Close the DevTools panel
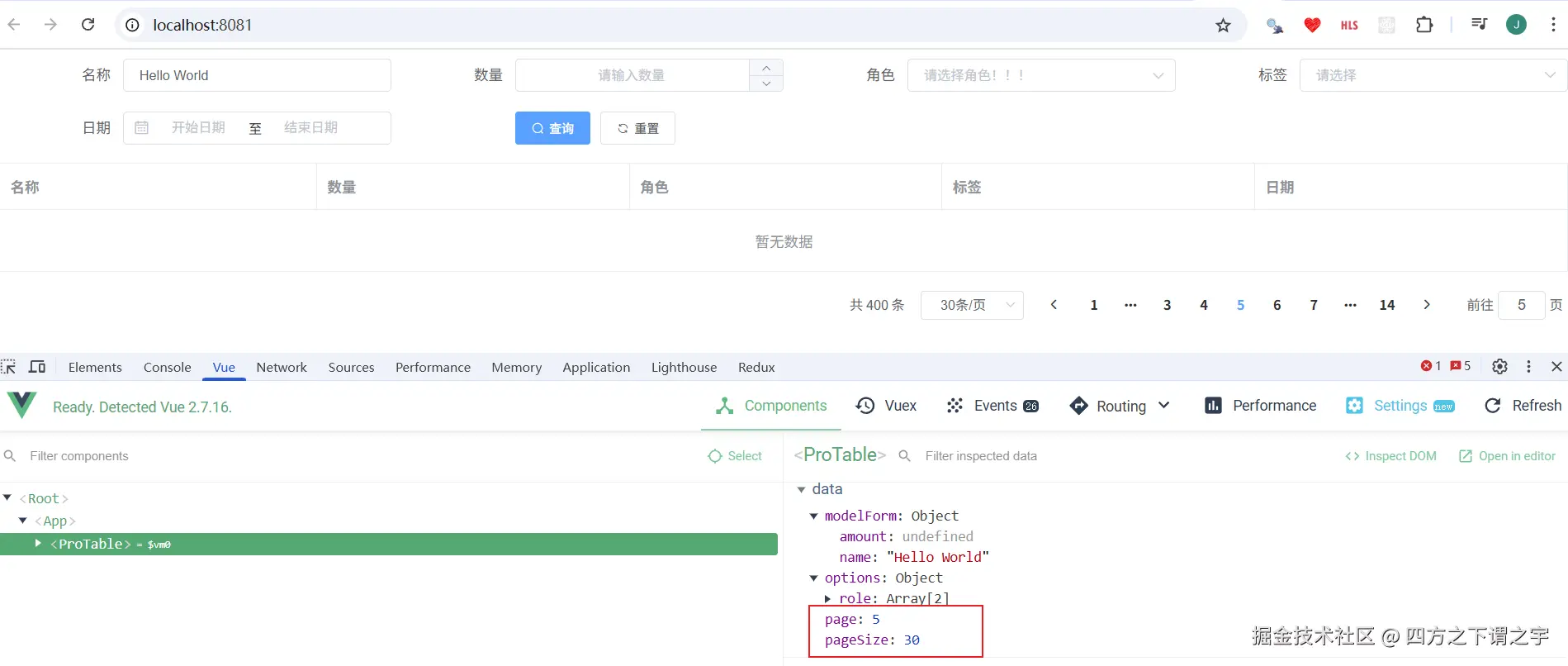Screen dimensions: 1568x666 pos(1556,366)
